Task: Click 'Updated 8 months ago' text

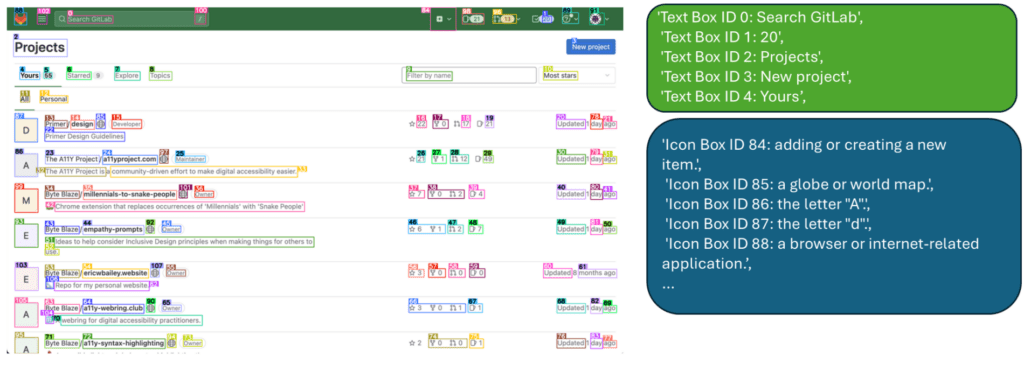Action: pos(580,273)
